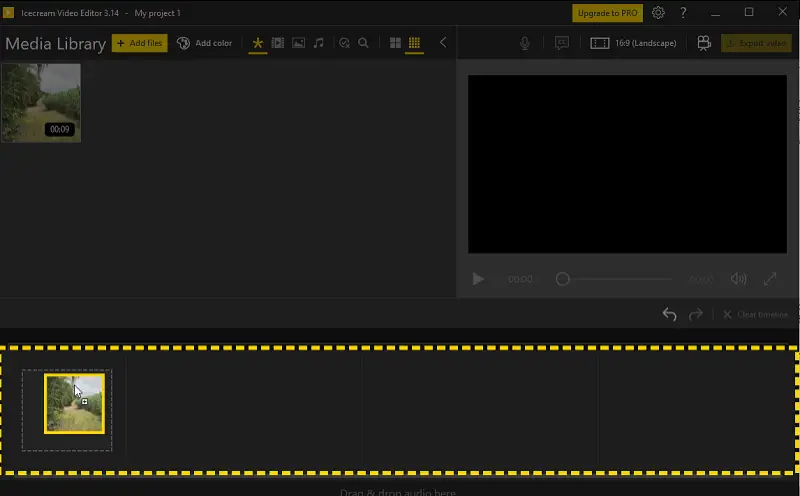Filter media library by video files
800x496 pixels.
click(x=278, y=43)
